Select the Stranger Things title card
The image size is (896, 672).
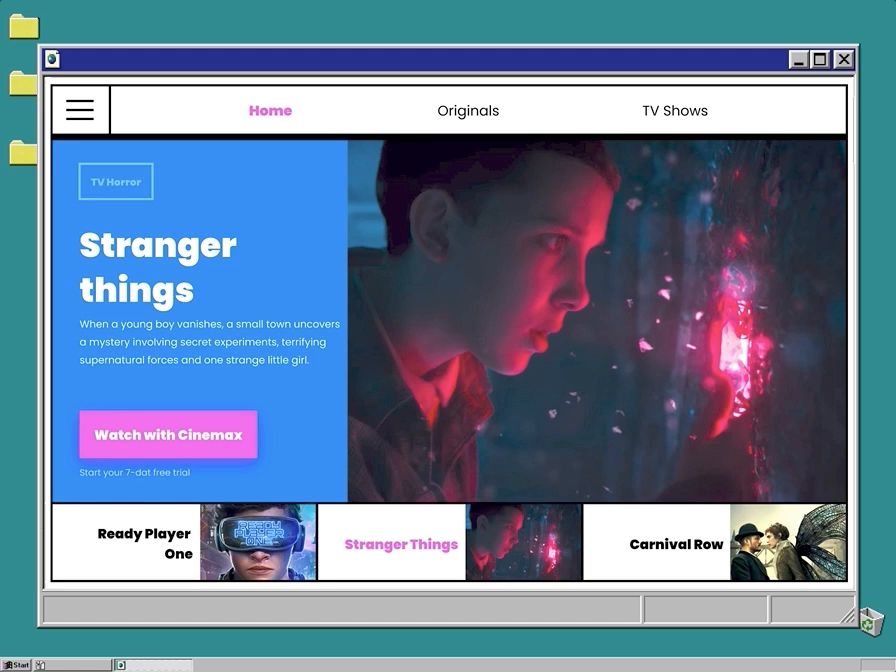449,543
